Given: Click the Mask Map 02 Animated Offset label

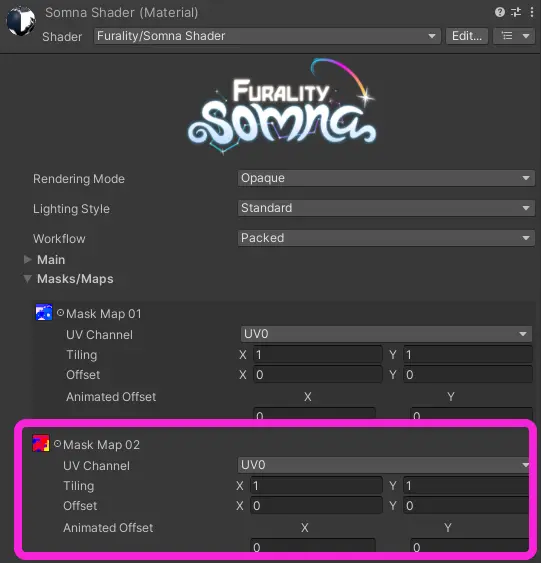Looking at the screenshot, I should pyautogui.click(x=108, y=528).
